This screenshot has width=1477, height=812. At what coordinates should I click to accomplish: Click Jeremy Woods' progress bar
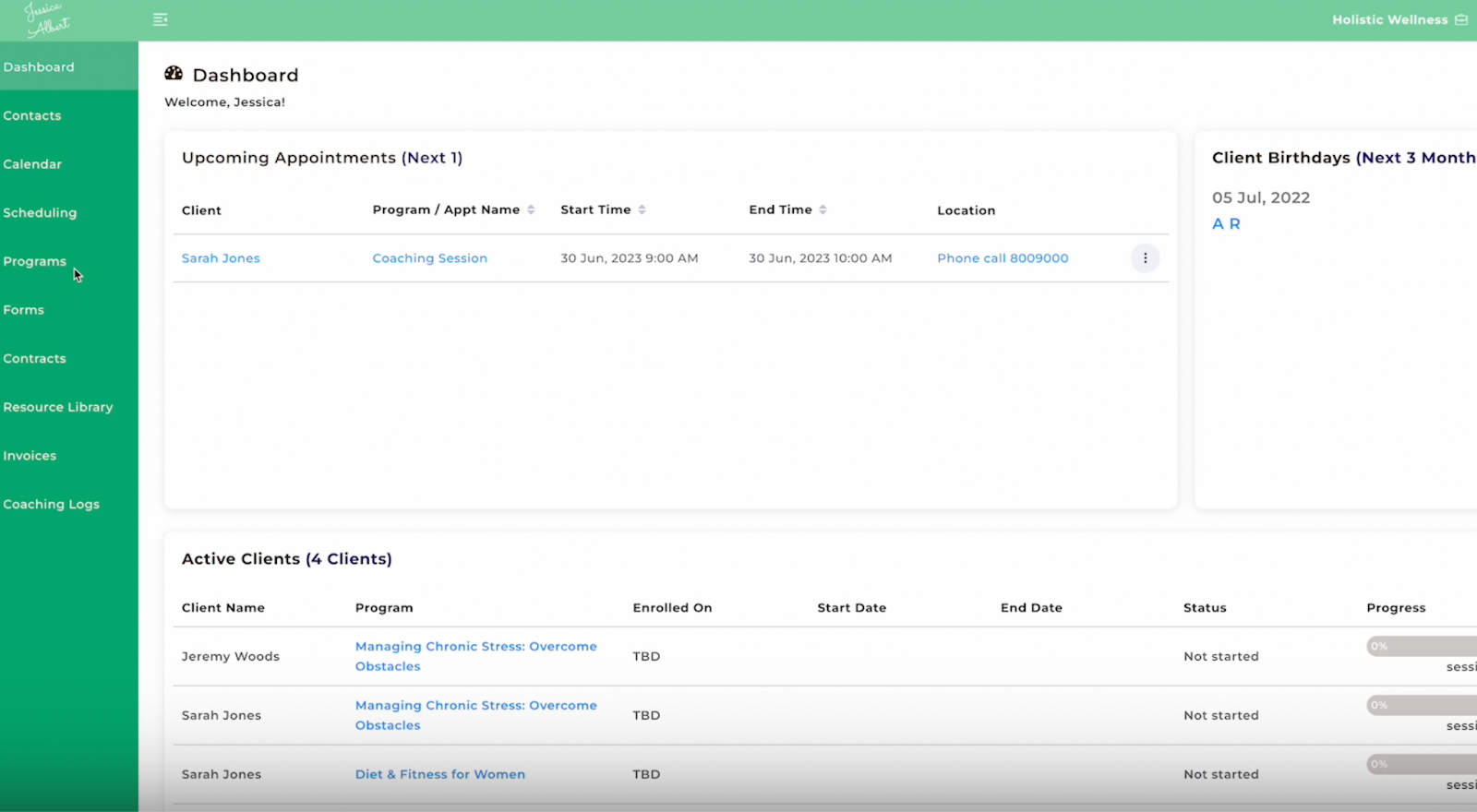click(x=1422, y=646)
